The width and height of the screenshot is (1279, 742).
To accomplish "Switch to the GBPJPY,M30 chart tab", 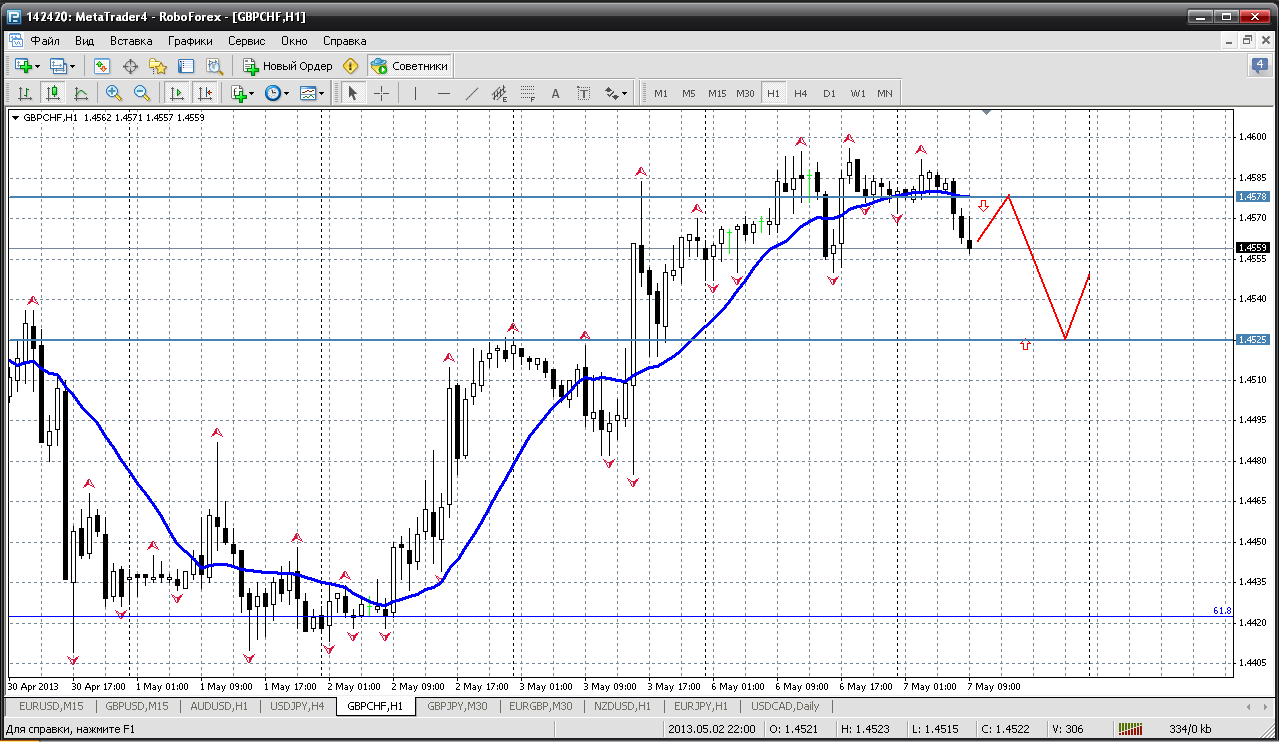I will (x=457, y=706).
